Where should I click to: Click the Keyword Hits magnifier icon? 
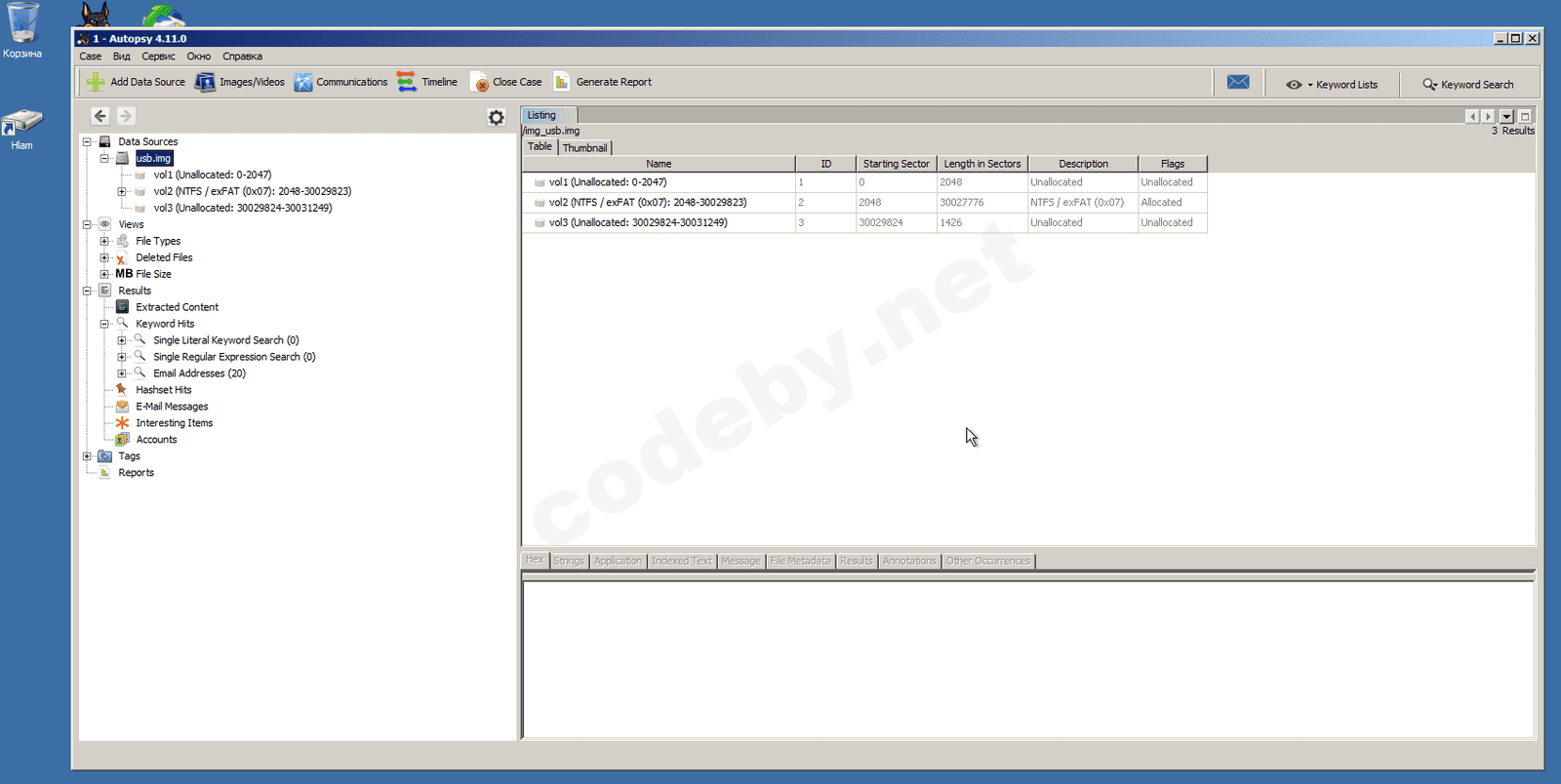122,323
